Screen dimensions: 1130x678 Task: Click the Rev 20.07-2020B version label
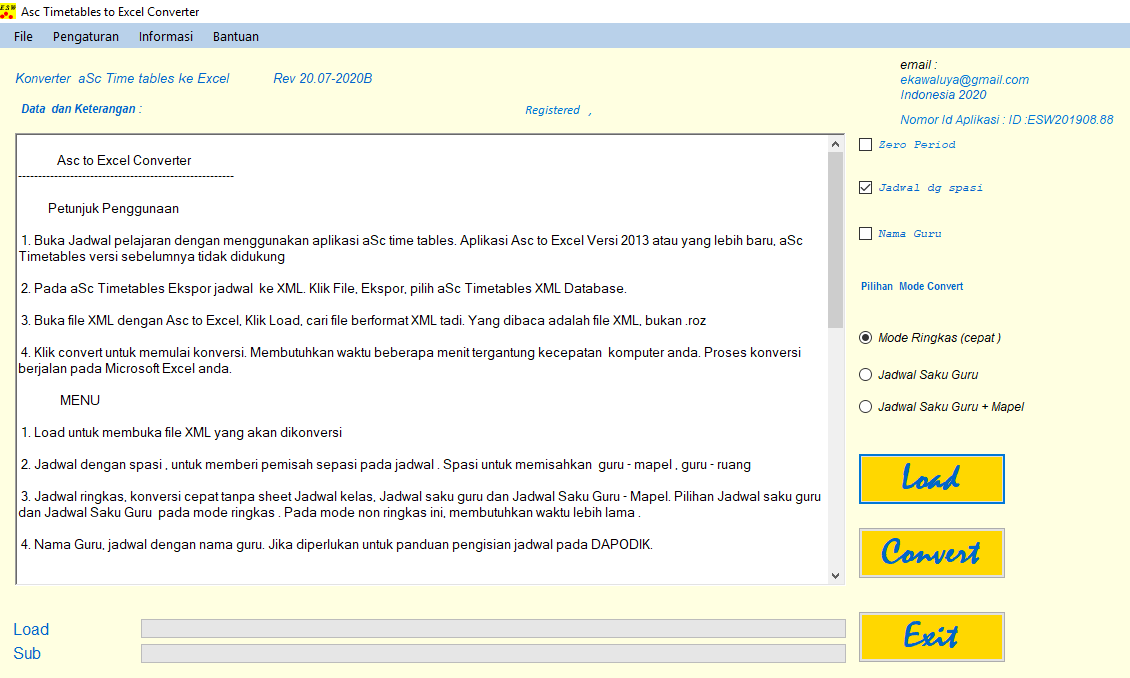tap(322, 79)
